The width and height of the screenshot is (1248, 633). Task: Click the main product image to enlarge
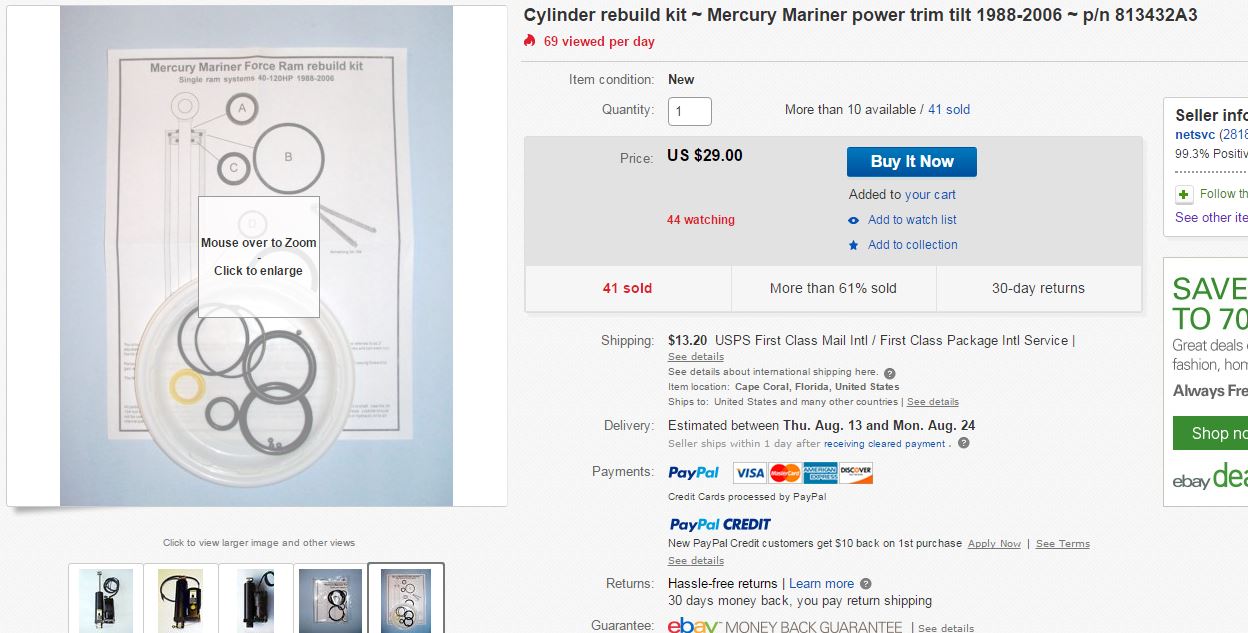pyautogui.click(x=256, y=256)
